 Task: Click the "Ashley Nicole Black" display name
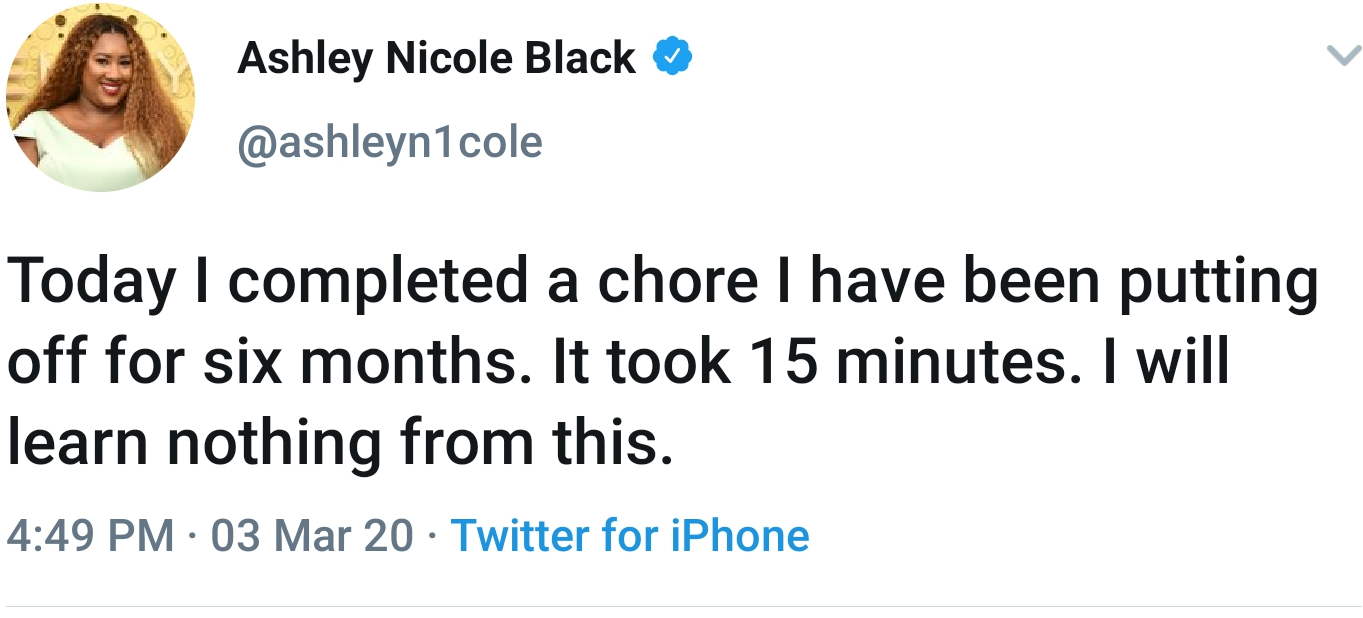436,60
